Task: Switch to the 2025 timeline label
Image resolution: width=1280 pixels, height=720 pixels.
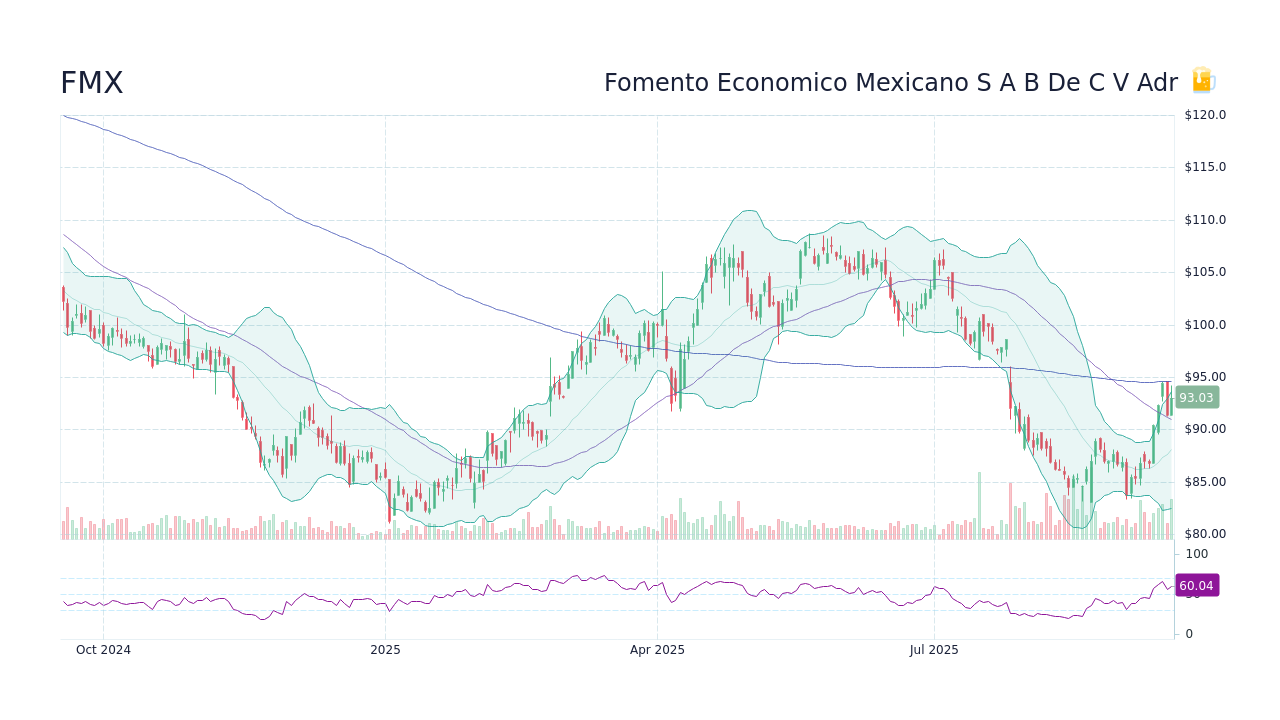Action: tap(386, 649)
